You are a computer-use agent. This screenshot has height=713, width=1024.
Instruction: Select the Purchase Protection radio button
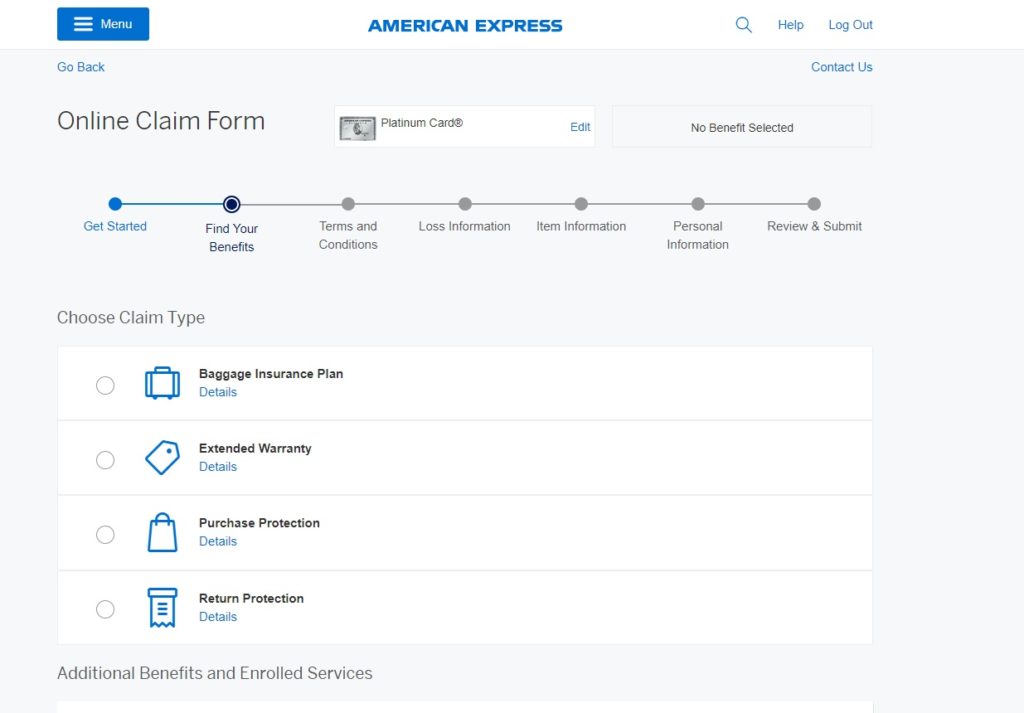105,534
